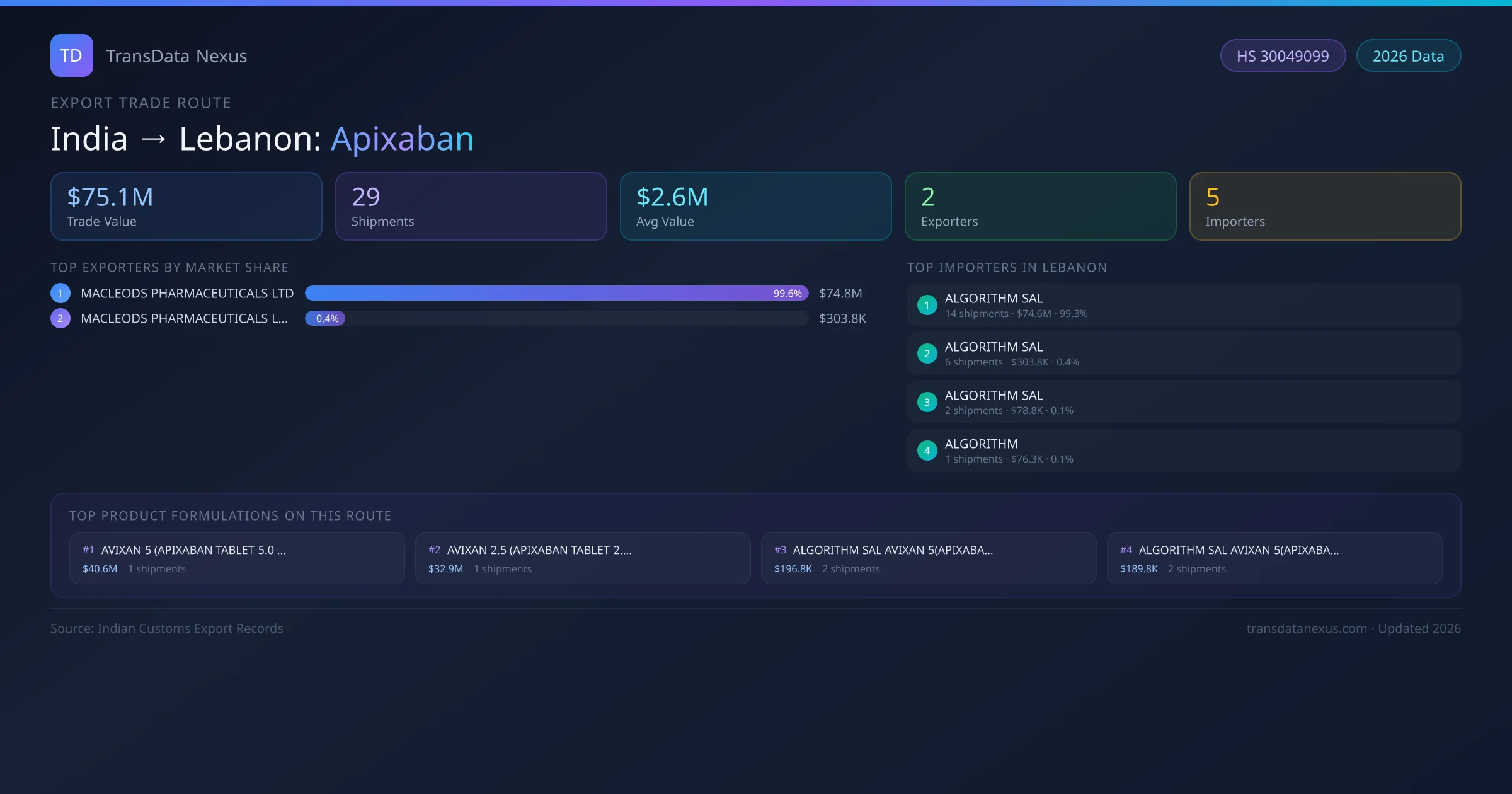Click rank 3 green importer badge
Viewport: 1512px width, 794px height.
tap(927, 402)
